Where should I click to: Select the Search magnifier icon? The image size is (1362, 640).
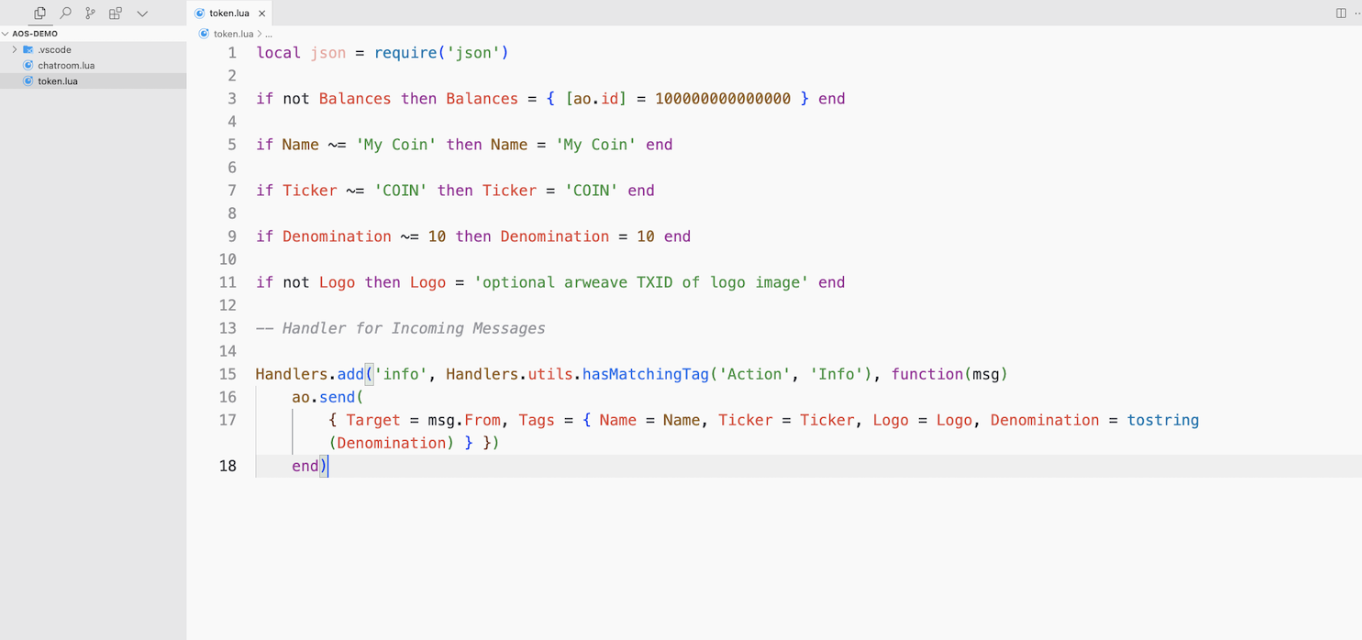[x=64, y=13]
